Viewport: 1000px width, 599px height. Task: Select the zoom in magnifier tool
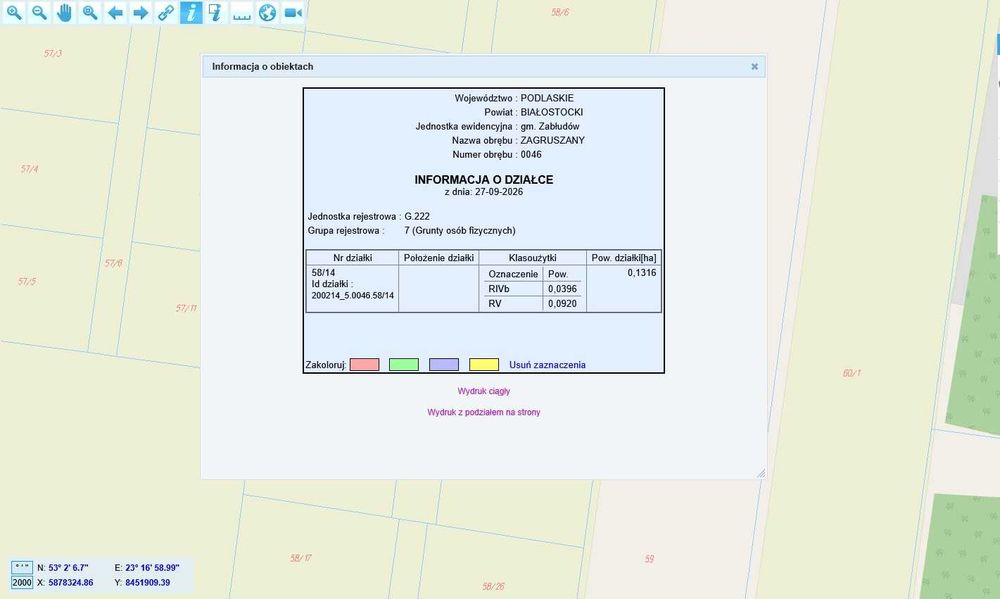14,13
